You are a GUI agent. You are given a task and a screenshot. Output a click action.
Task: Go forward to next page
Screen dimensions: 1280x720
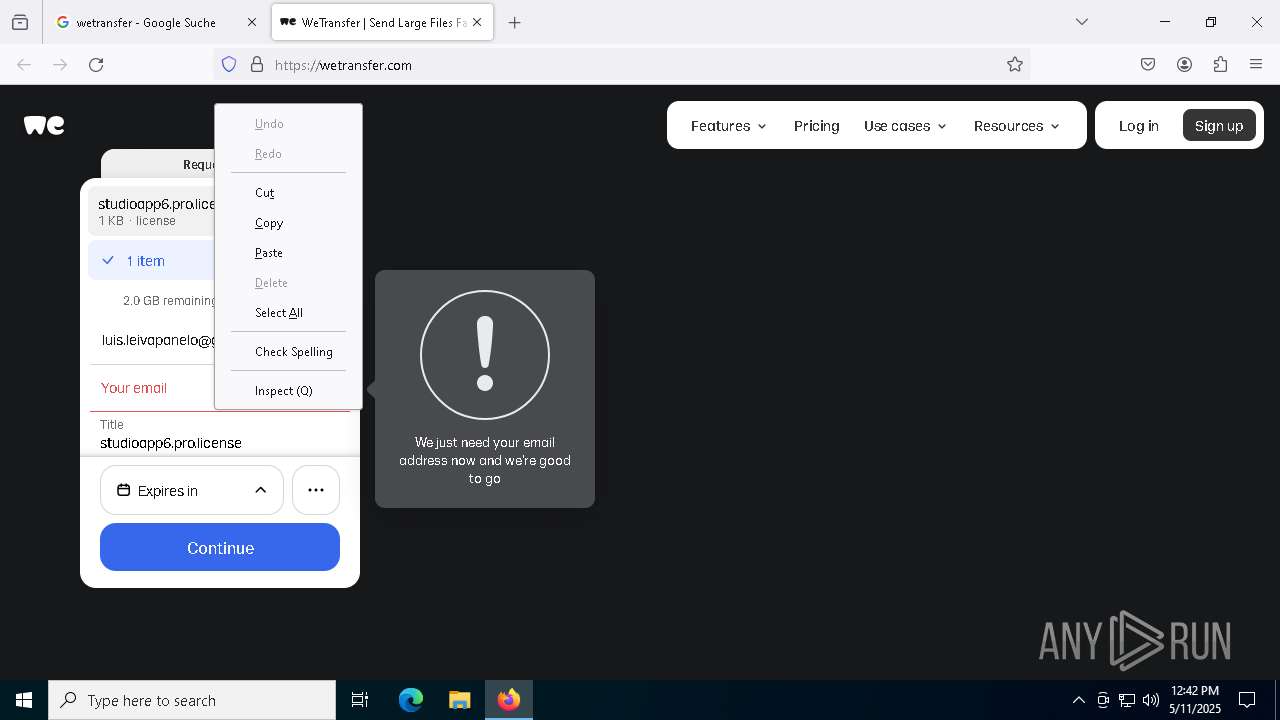tap(60, 65)
